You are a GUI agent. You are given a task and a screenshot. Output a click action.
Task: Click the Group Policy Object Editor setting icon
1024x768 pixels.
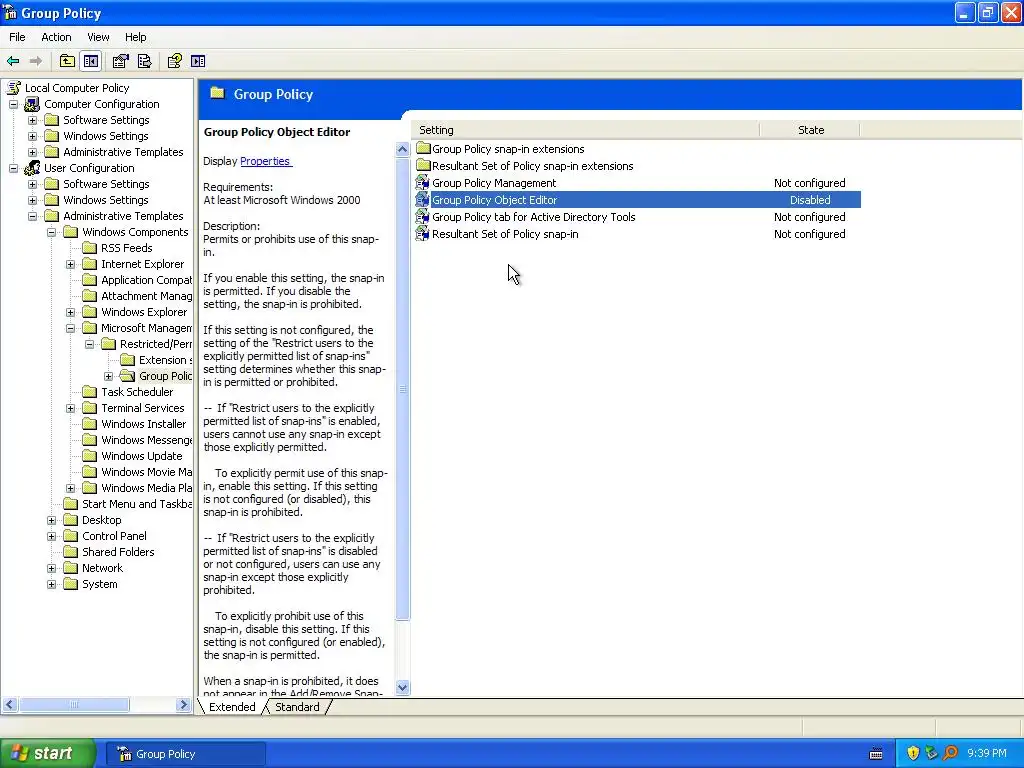[423, 200]
